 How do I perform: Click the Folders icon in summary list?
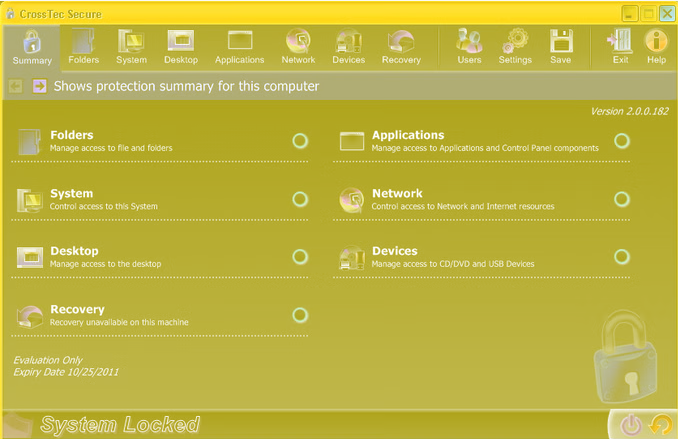[29, 141]
